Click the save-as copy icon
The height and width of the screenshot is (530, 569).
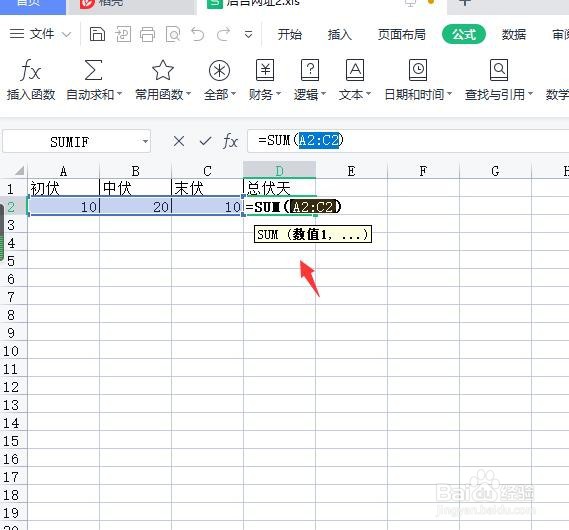[123, 34]
